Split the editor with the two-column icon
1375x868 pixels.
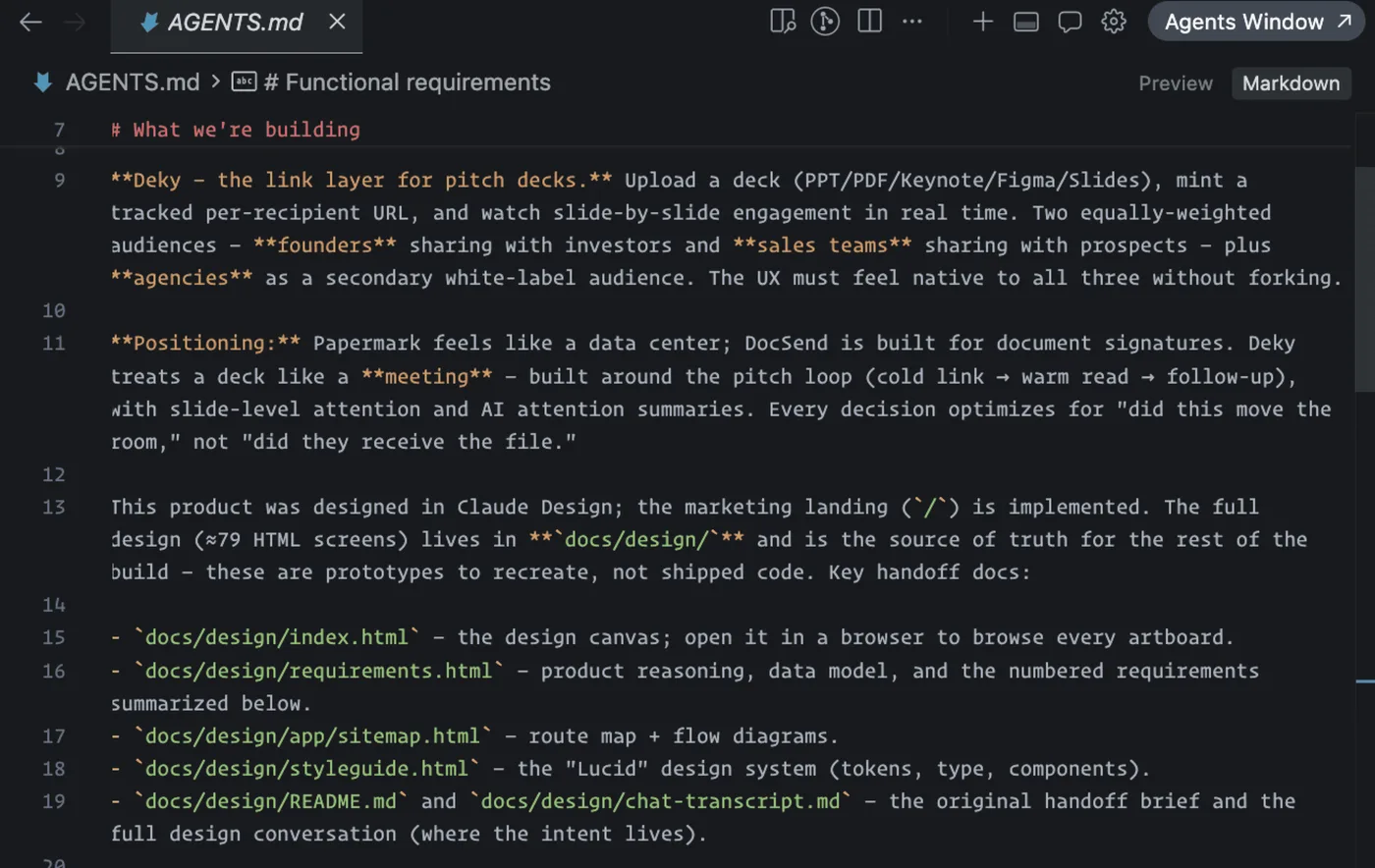pos(870,22)
